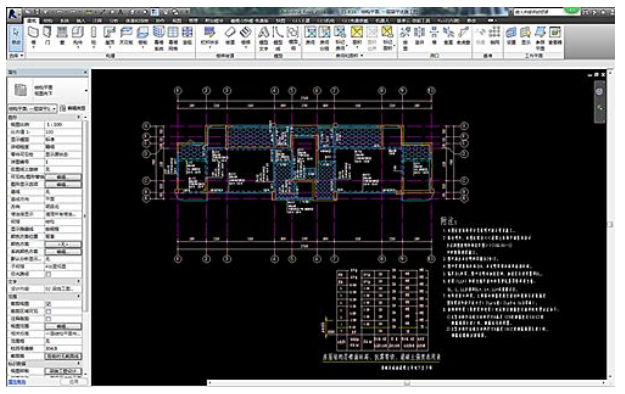The height and width of the screenshot is (394, 625).
Task: Open the steering wheel on navigation bar
Action: [x=599, y=92]
